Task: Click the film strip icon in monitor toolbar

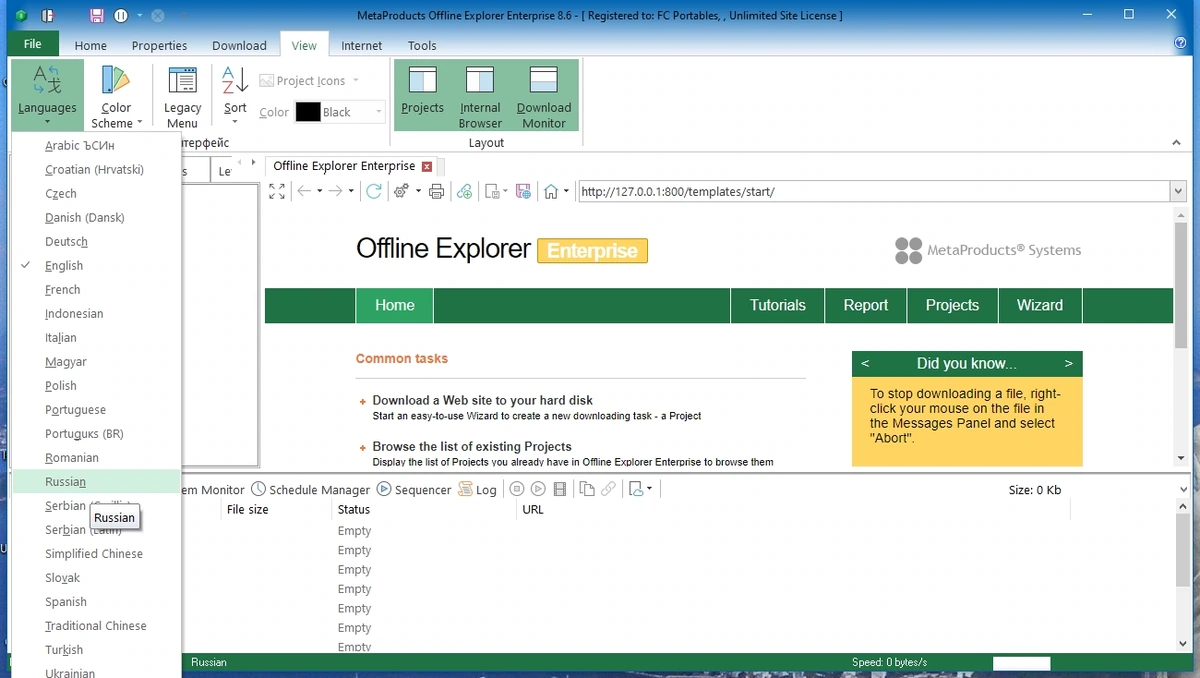Action: click(560, 490)
